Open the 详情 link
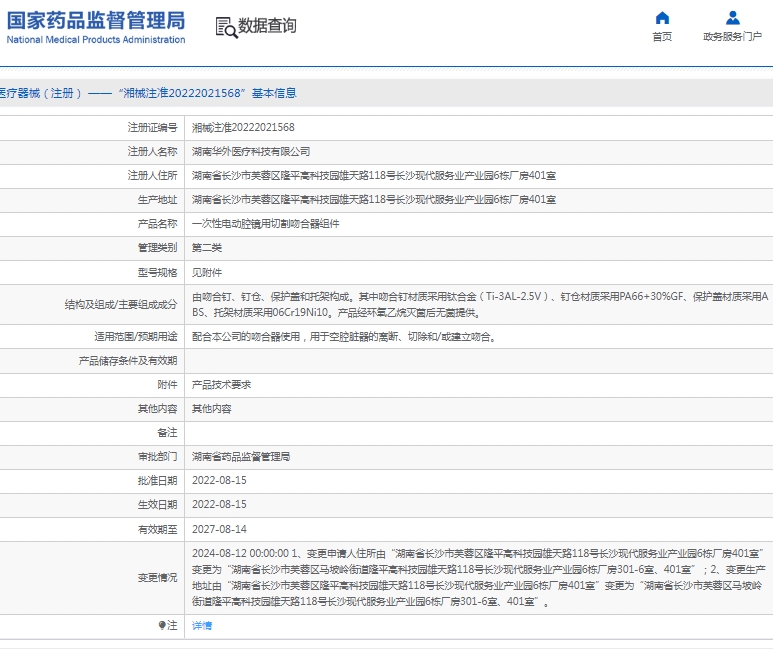 point(202,625)
